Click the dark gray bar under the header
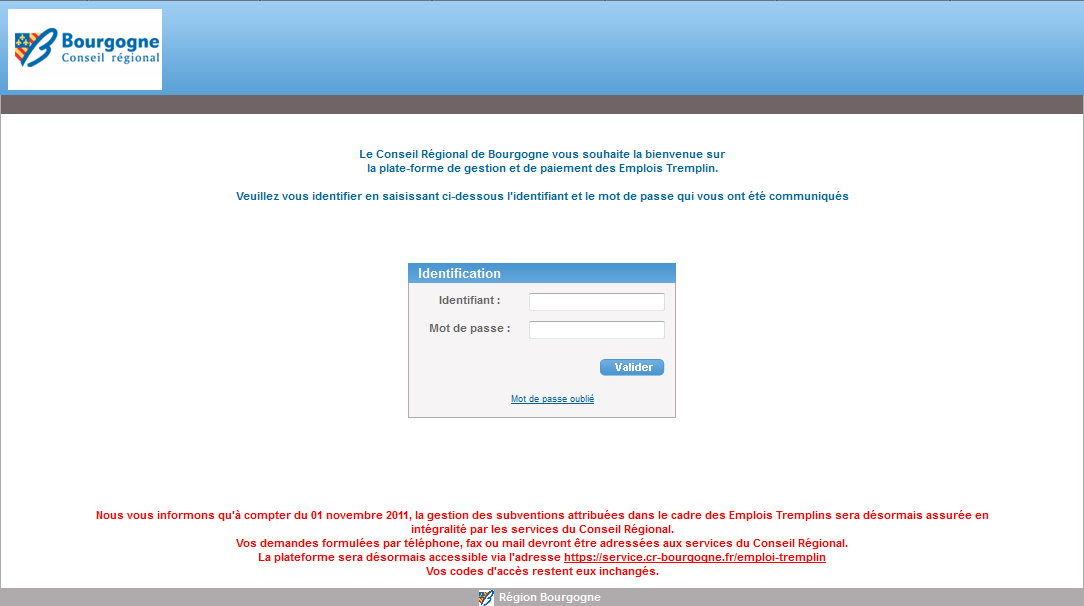The height and width of the screenshot is (606, 1084). pyautogui.click(x=541, y=105)
